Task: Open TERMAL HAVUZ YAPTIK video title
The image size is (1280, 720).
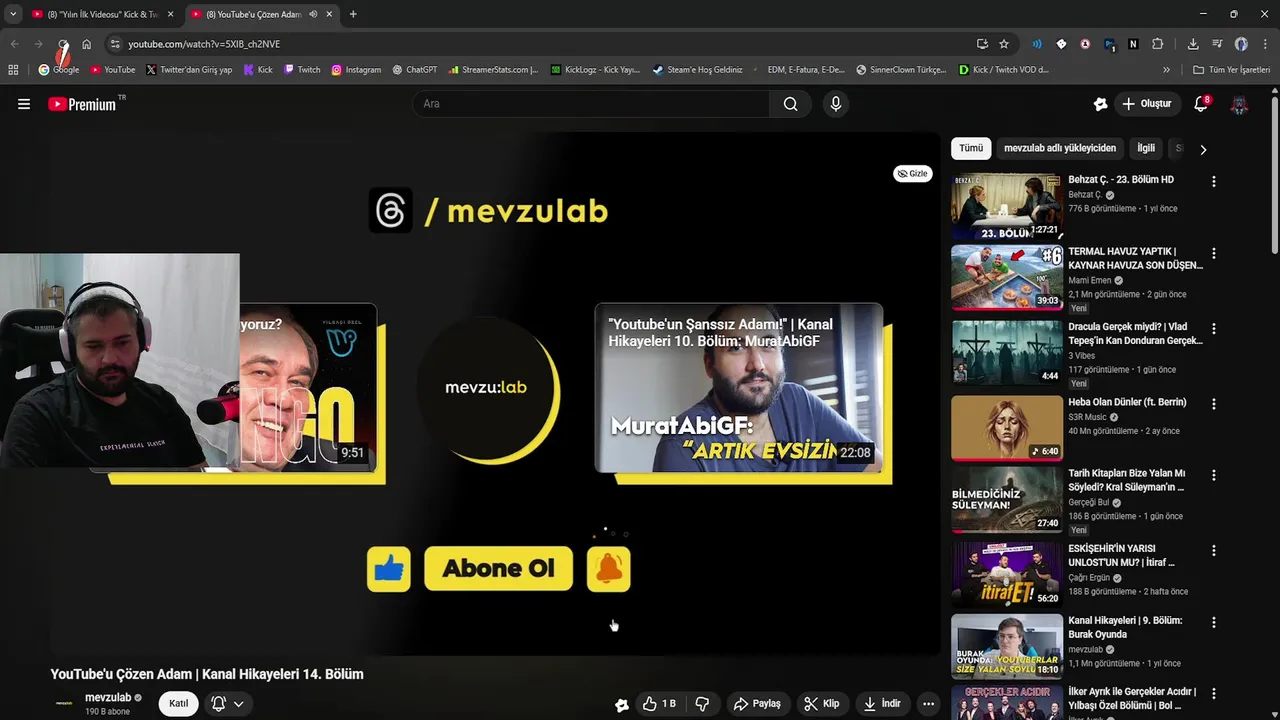Action: coord(1135,258)
